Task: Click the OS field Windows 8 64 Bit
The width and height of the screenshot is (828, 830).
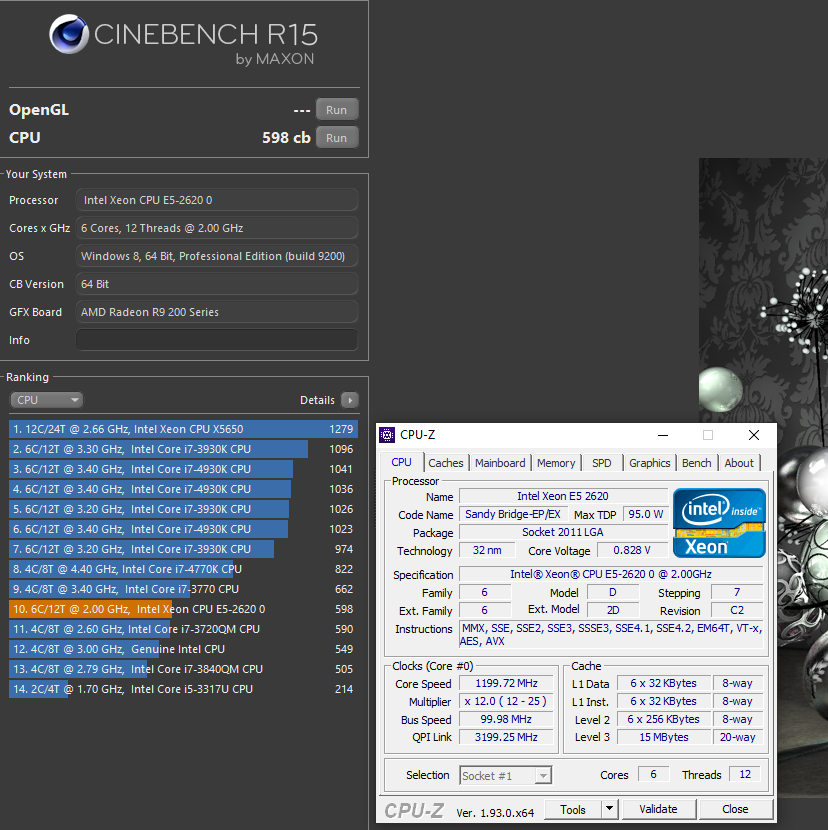Action: tap(217, 256)
